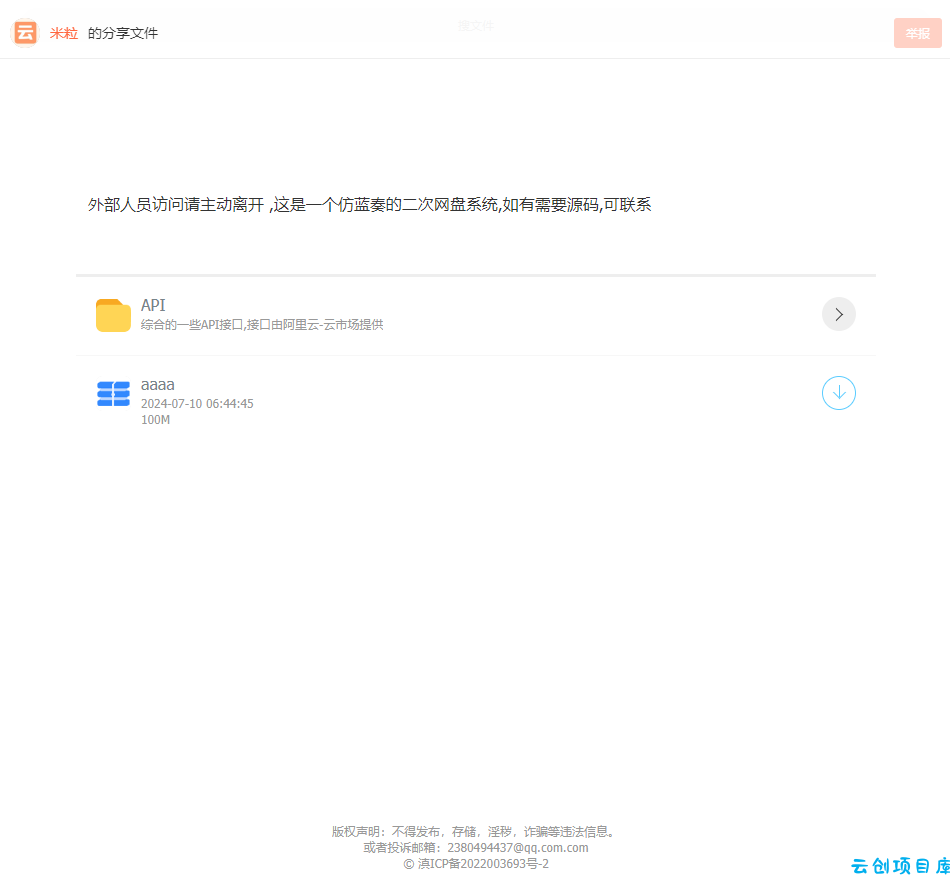
Task: Open the 滇ICP备2022003693号-2 link
Action: (x=483, y=864)
